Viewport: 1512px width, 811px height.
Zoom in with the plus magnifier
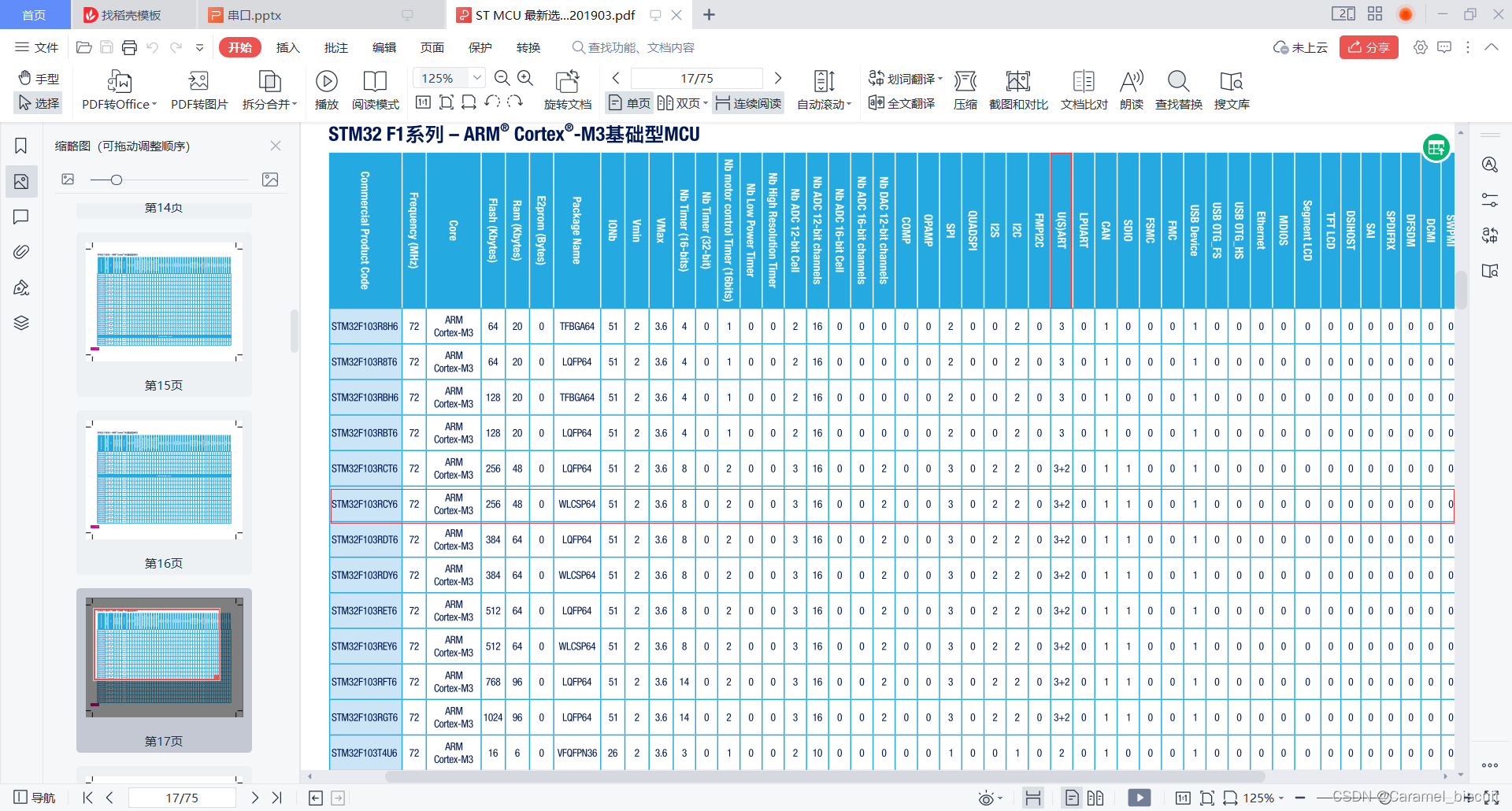(525, 78)
